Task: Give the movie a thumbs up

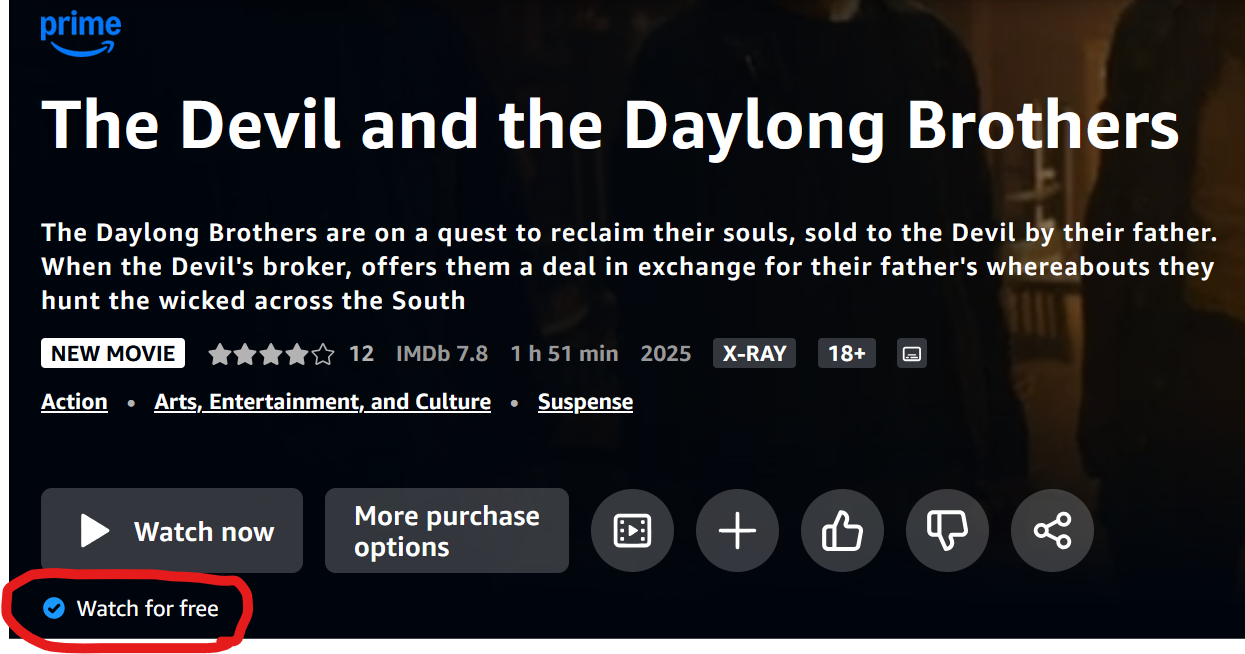Action: 842,530
